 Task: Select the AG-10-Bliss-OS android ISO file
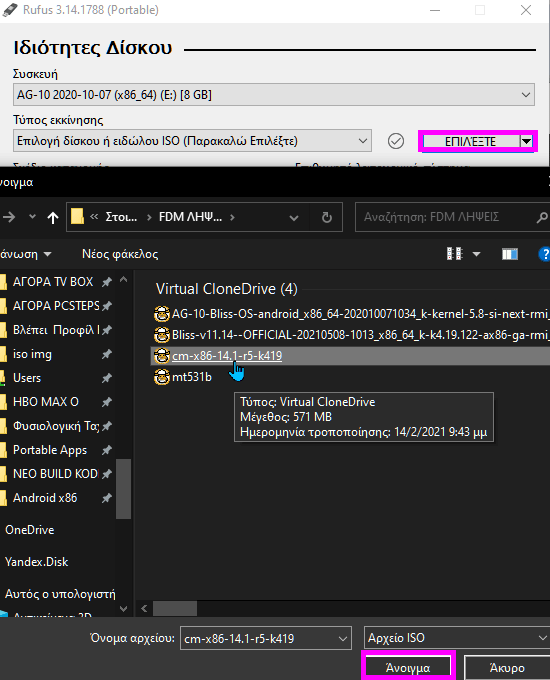pyautogui.click(x=360, y=314)
